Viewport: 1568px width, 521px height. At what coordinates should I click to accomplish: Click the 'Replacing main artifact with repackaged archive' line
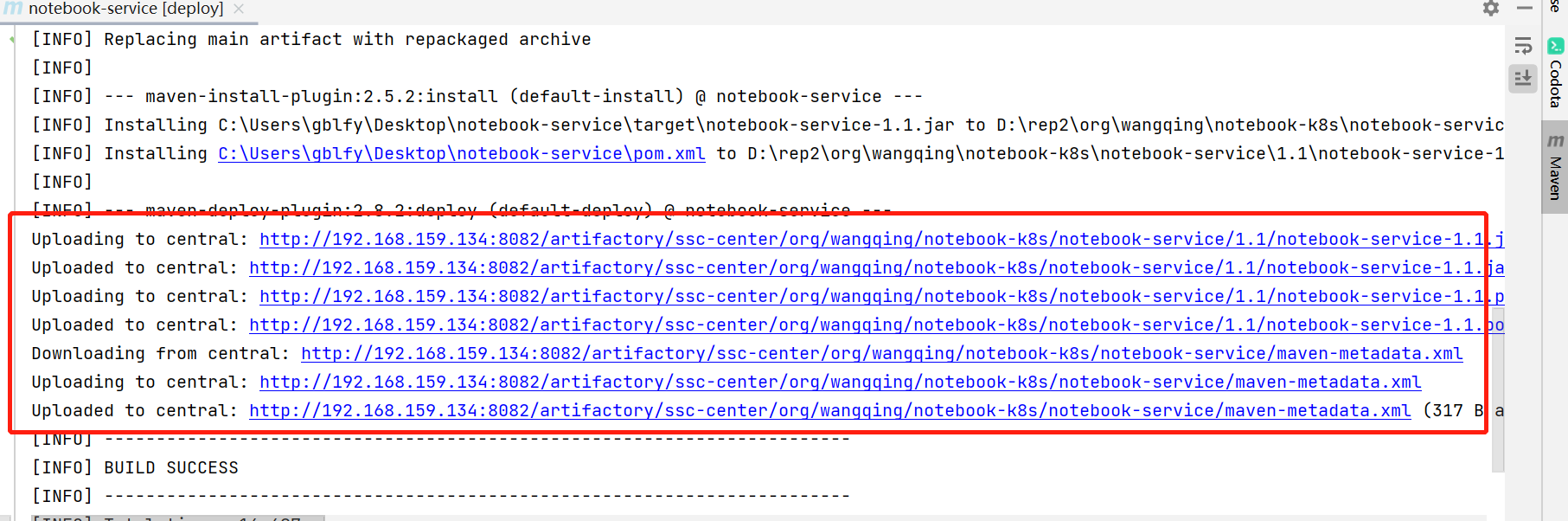click(x=311, y=39)
